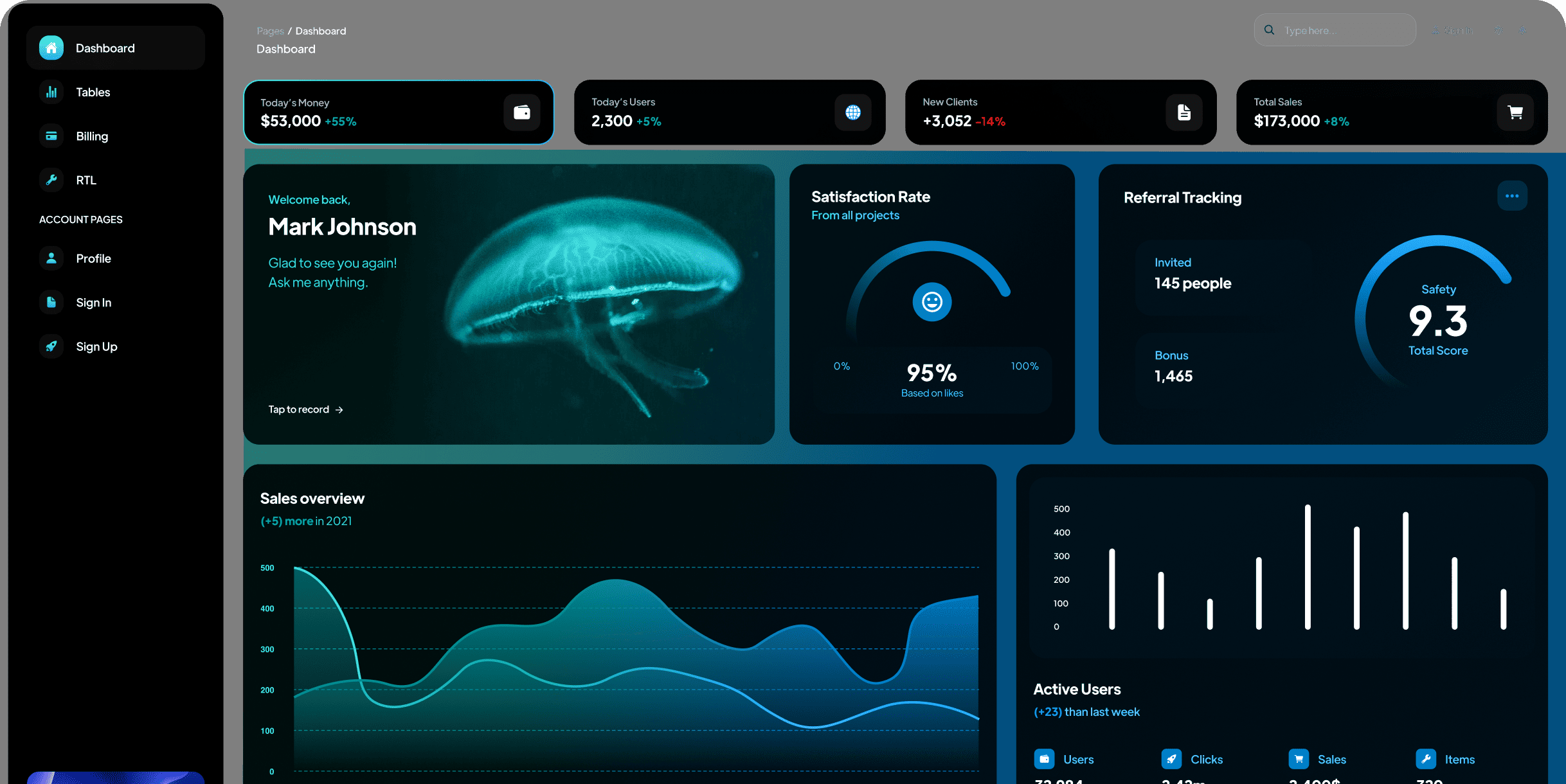Image resolution: width=1566 pixels, height=784 pixels.
Task: Open the Tables page from sidebar
Action: point(116,92)
